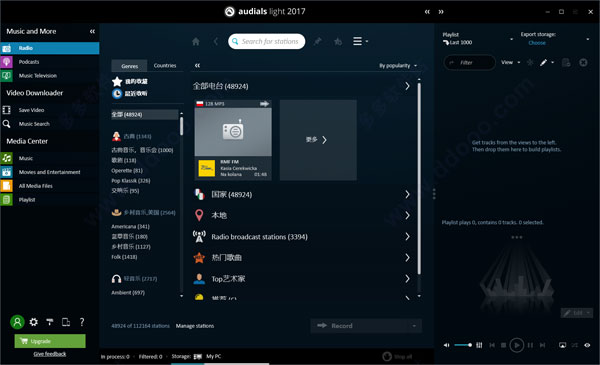Select the Pop Klassik (326) genre
The width and height of the screenshot is (600, 365).
tap(130, 181)
